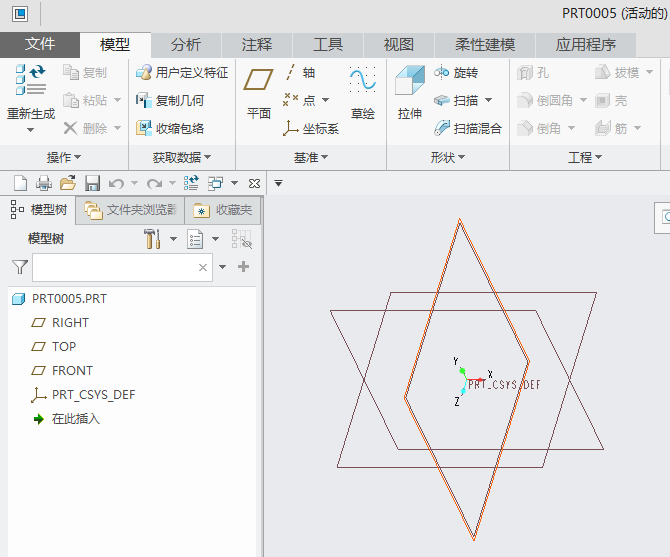Switch to the 分析 ribbon tab
Image resolution: width=670 pixels, height=557 pixels.
click(185, 45)
